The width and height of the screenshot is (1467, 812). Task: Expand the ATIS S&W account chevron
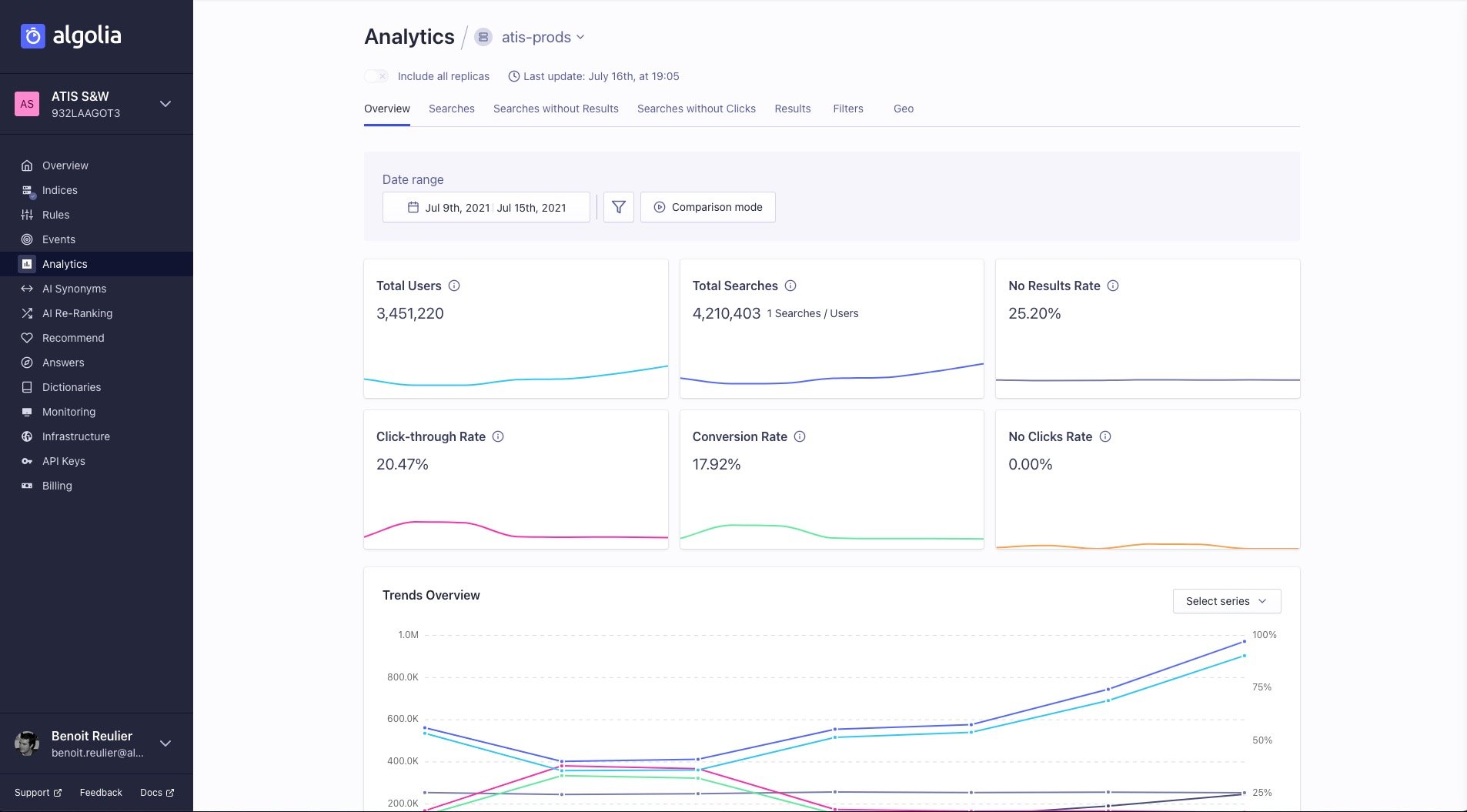point(165,103)
